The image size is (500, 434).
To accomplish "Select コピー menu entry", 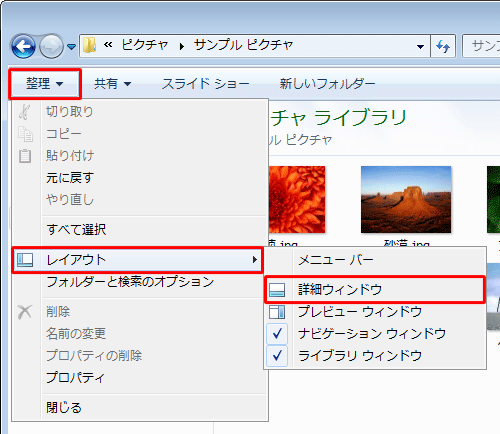I will pos(140,134).
